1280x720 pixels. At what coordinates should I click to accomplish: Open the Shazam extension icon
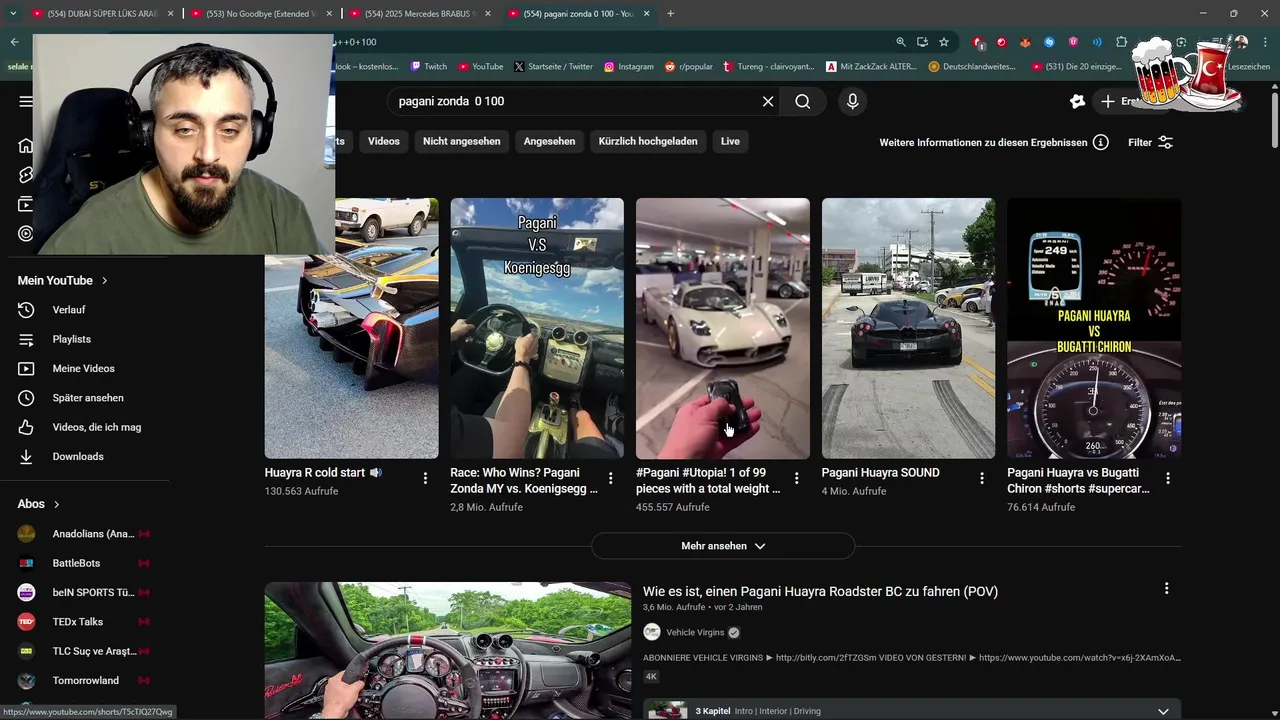(x=1049, y=42)
